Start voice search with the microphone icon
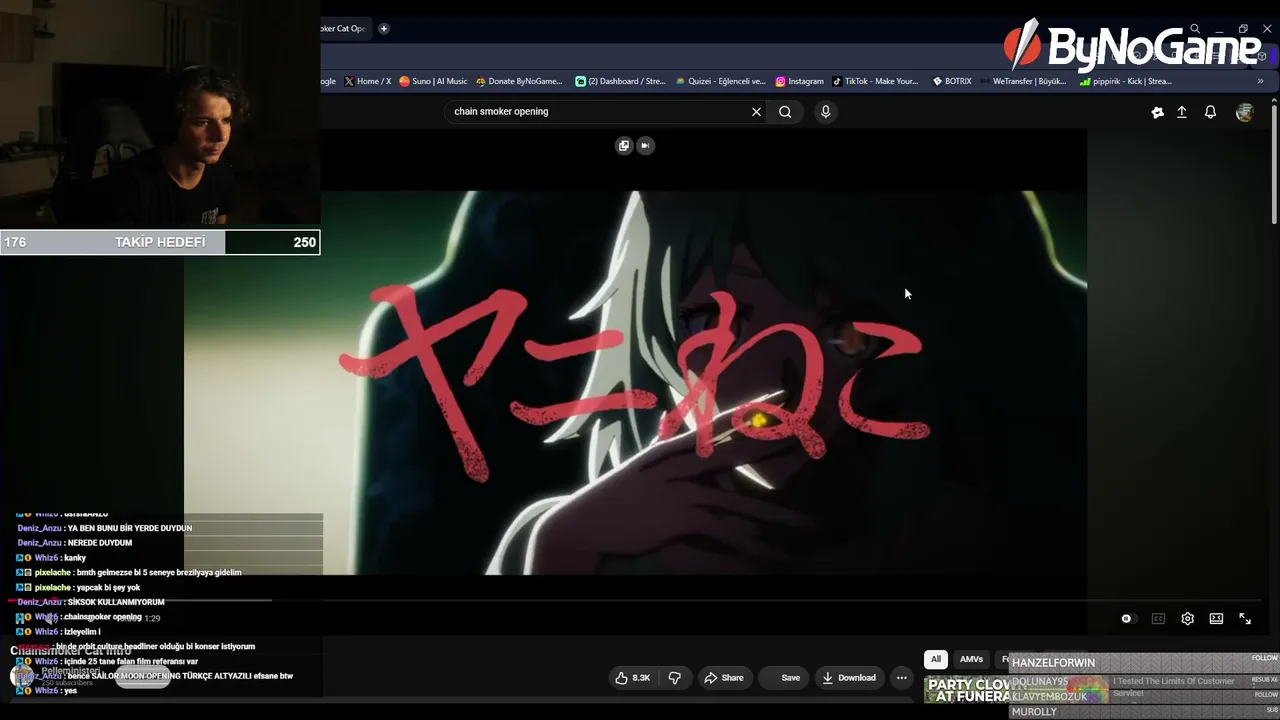The width and height of the screenshot is (1280, 720). pyautogui.click(x=826, y=112)
